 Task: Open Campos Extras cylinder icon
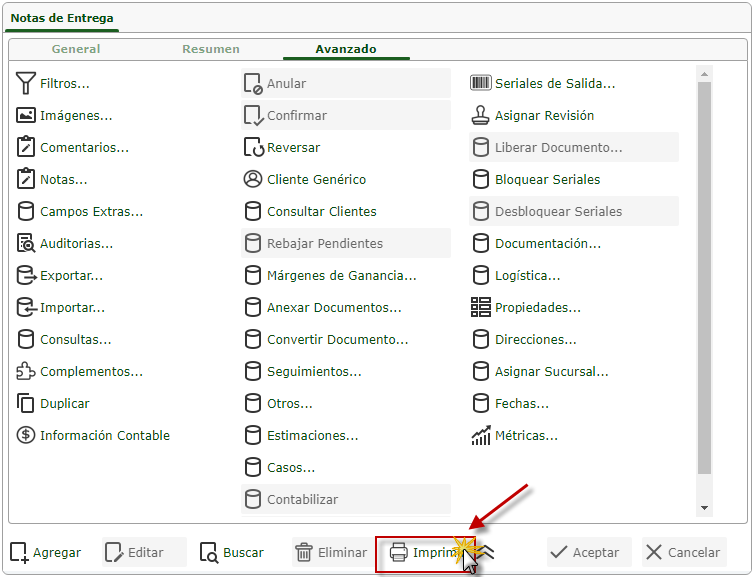pos(26,211)
